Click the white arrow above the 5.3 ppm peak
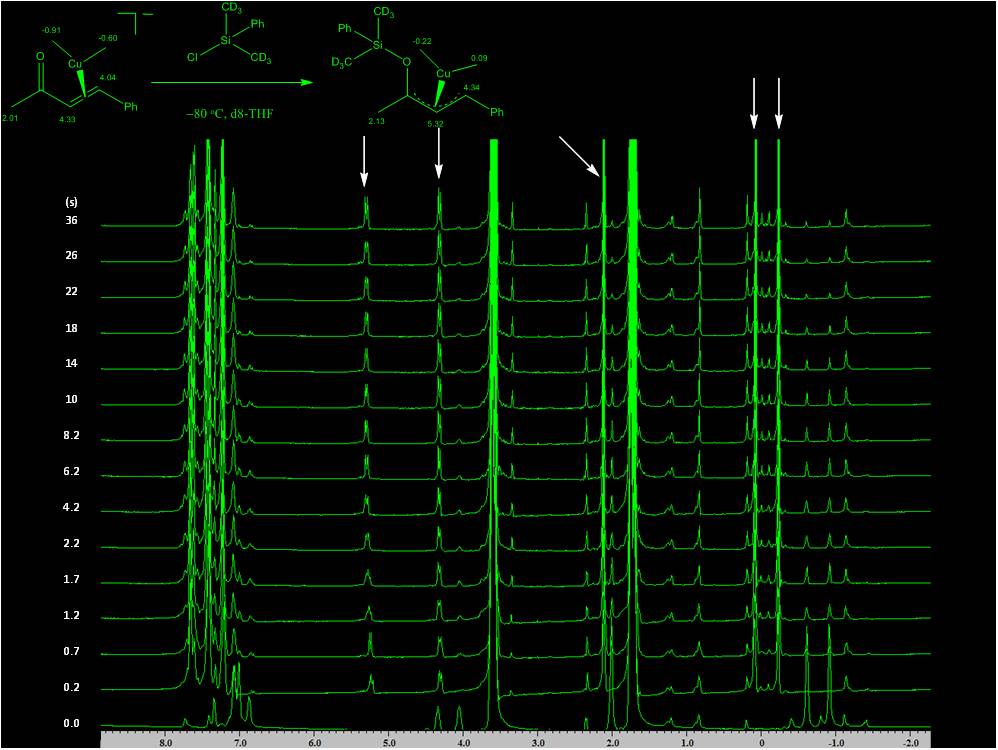The height and width of the screenshot is (750, 998). (x=364, y=161)
